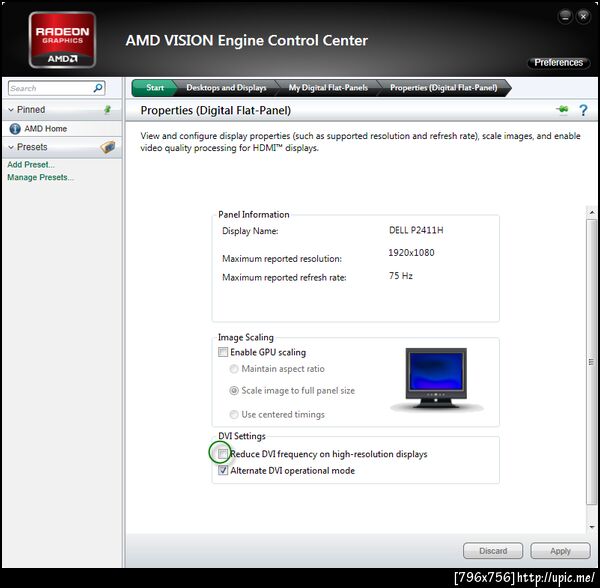Viewport: 600px width, 588px height.
Task: Minimize the Control Center window
Action: pos(566,16)
